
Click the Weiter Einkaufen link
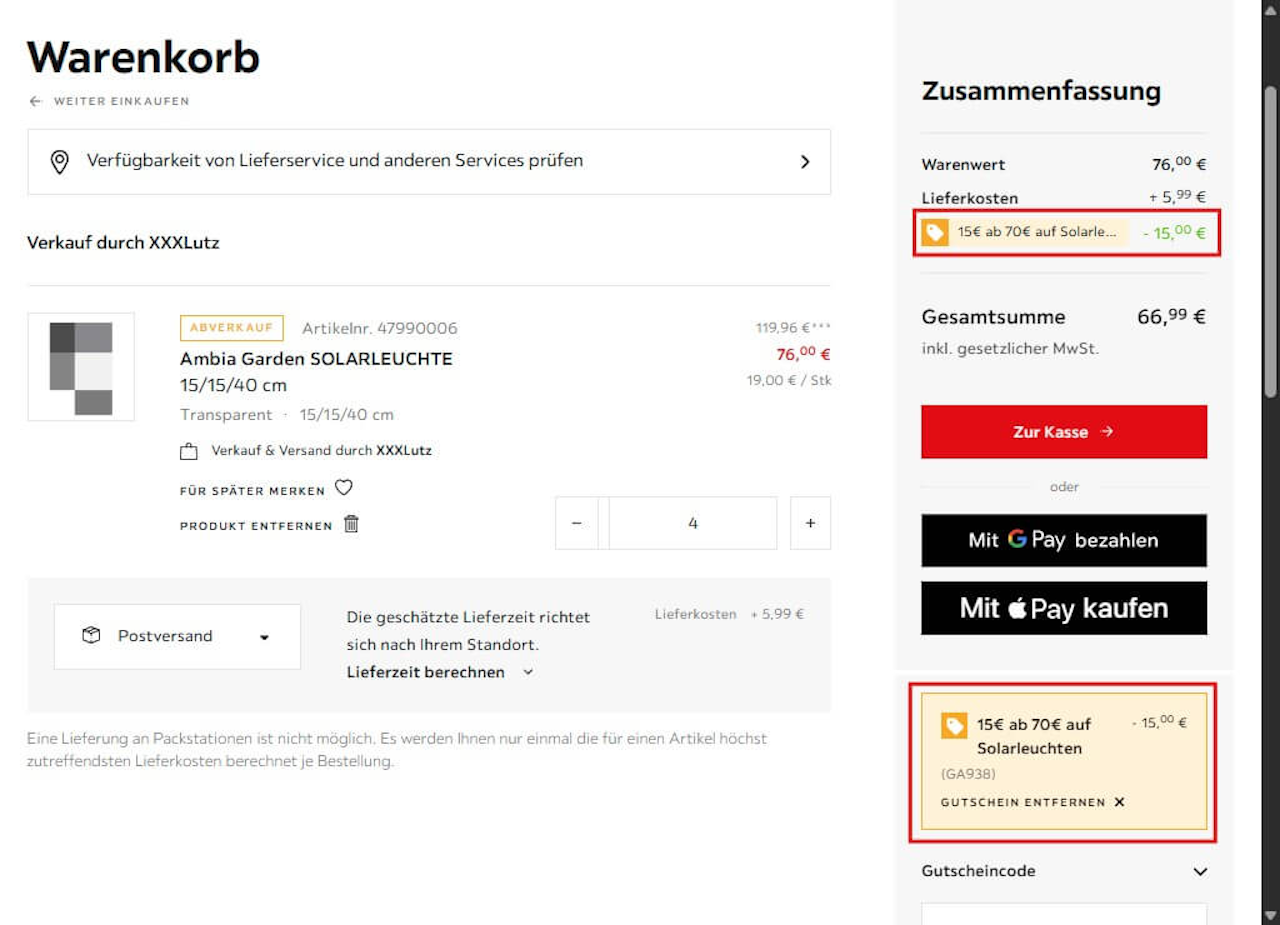tap(121, 101)
